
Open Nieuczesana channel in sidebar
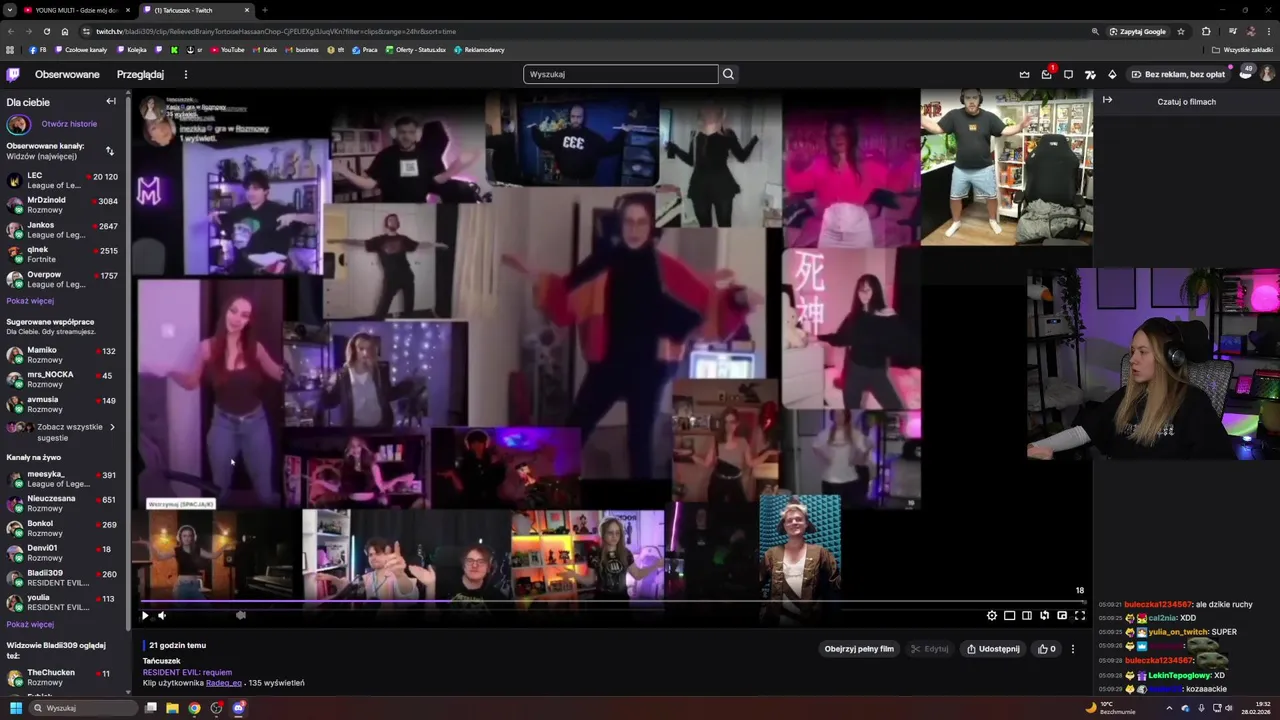pos(62,503)
